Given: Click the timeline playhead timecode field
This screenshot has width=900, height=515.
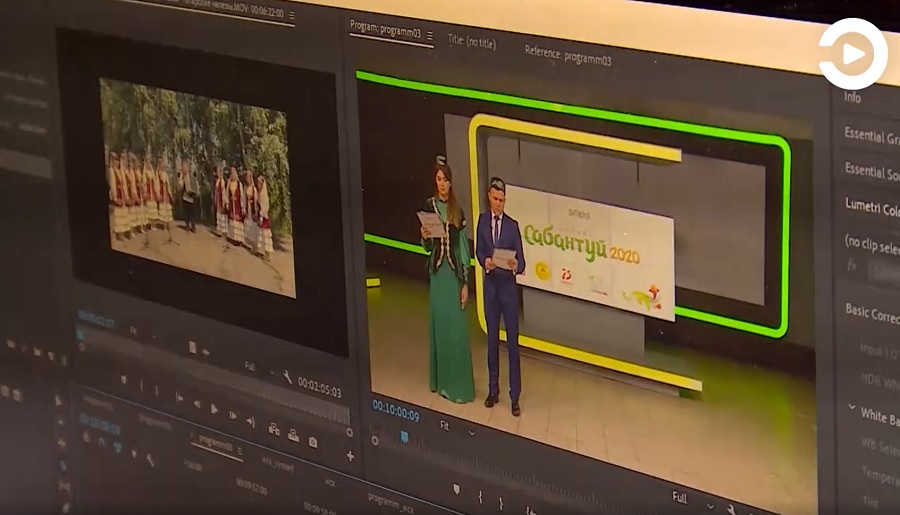Looking at the screenshot, I should (x=99, y=425).
